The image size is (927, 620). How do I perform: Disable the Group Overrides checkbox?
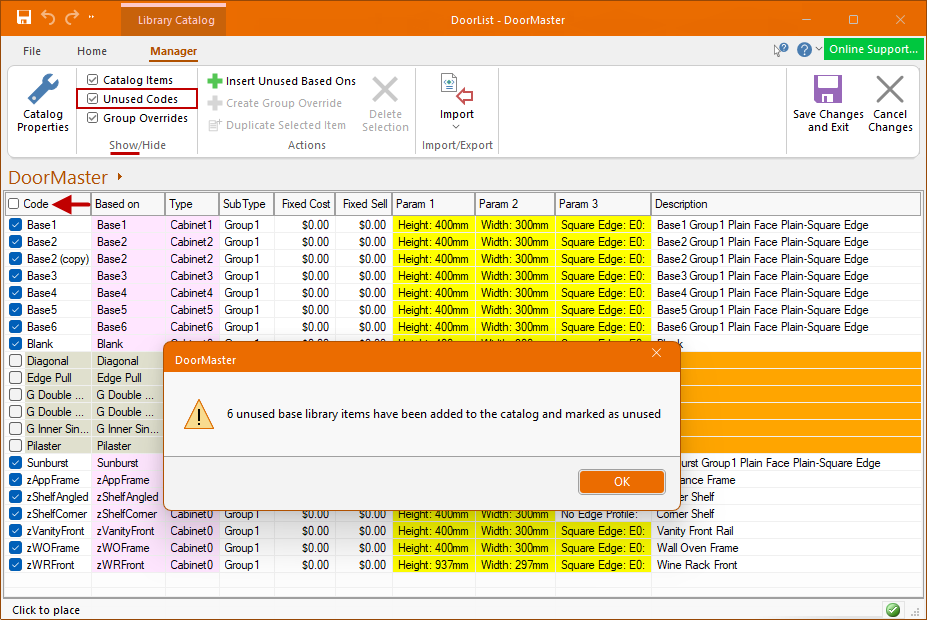click(93, 118)
